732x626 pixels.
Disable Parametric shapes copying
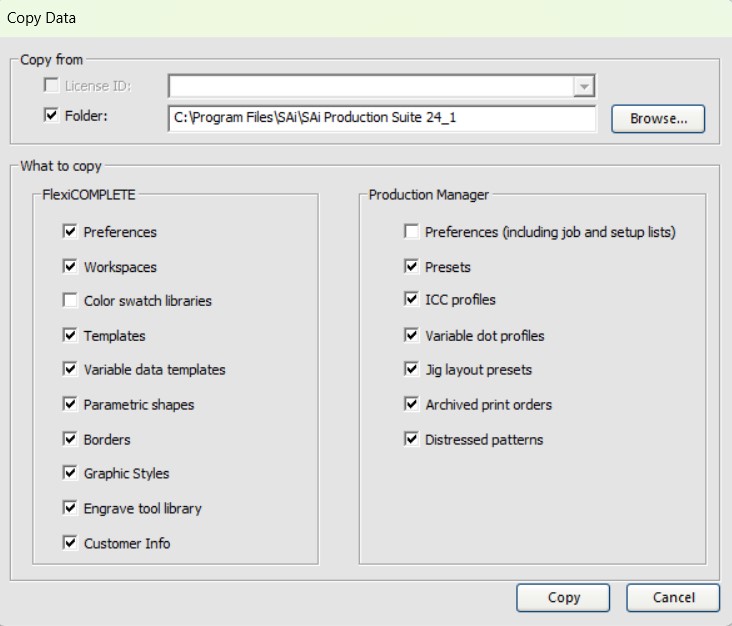tap(70, 405)
